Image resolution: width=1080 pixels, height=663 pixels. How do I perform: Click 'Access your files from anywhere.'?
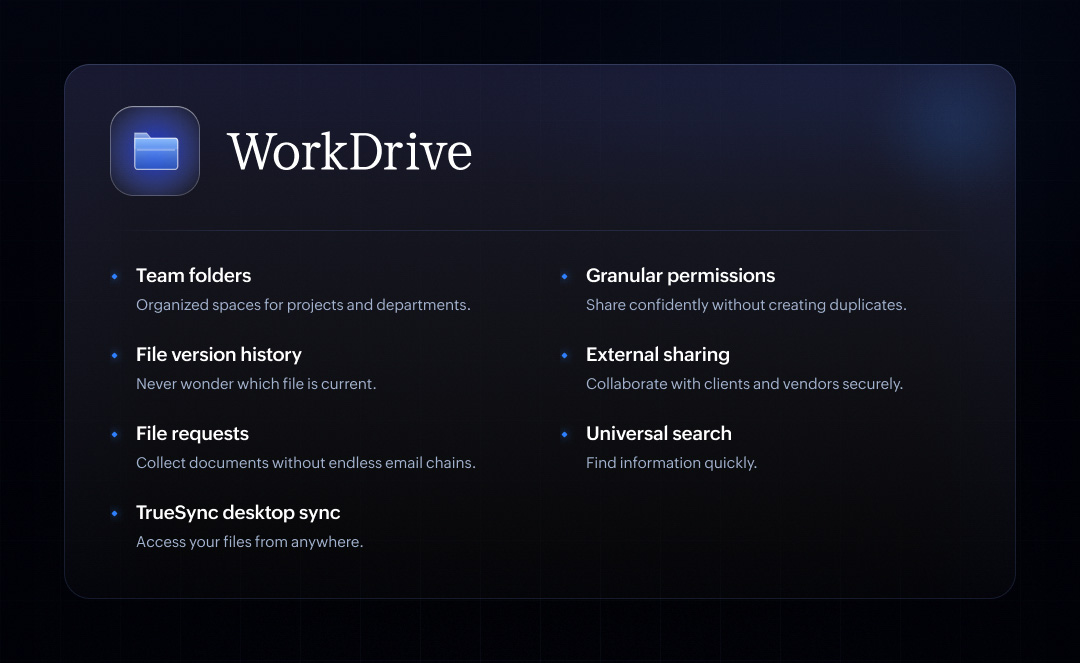click(249, 542)
